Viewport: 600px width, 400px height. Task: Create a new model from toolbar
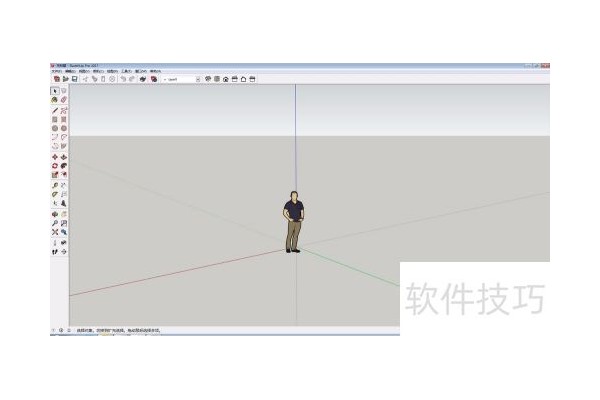(57, 79)
